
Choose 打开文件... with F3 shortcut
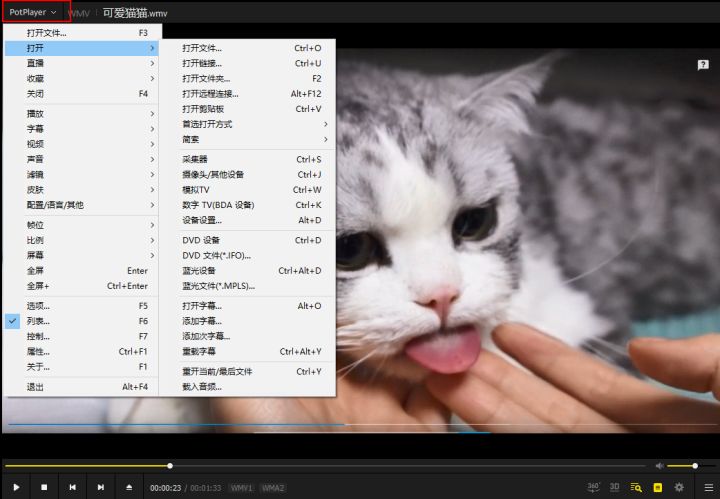[x=82, y=33]
